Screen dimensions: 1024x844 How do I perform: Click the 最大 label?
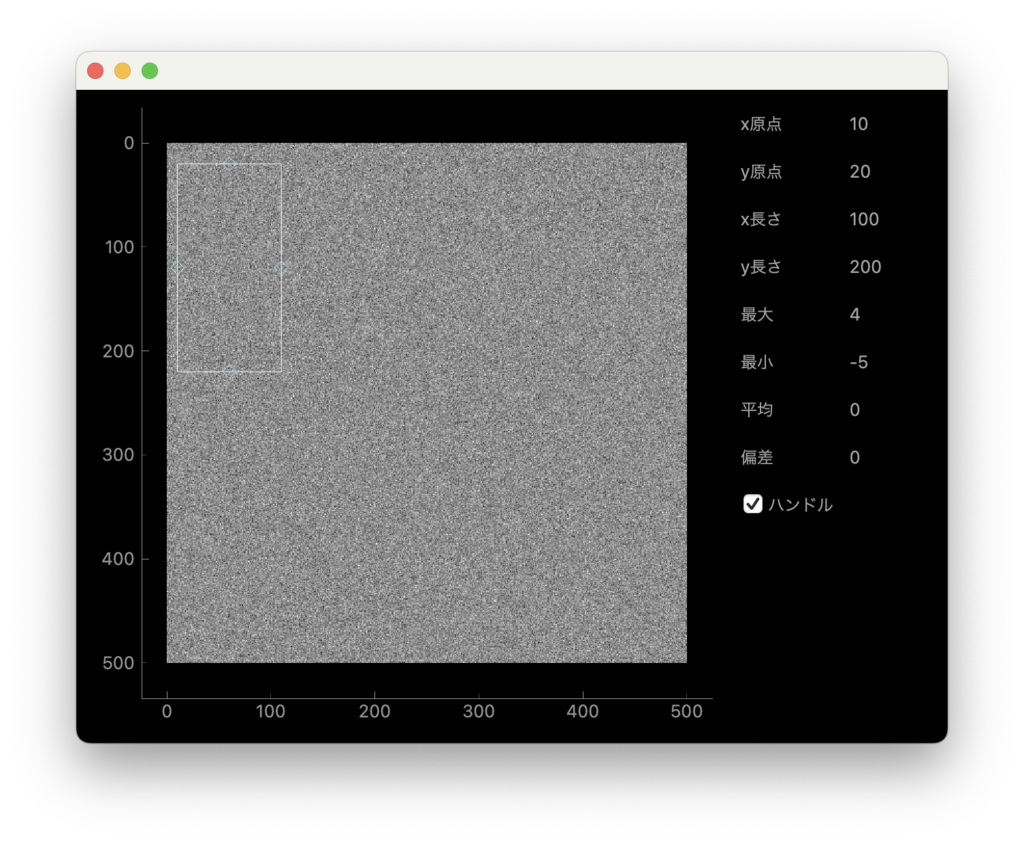pyautogui.click(x=757, y=315)
